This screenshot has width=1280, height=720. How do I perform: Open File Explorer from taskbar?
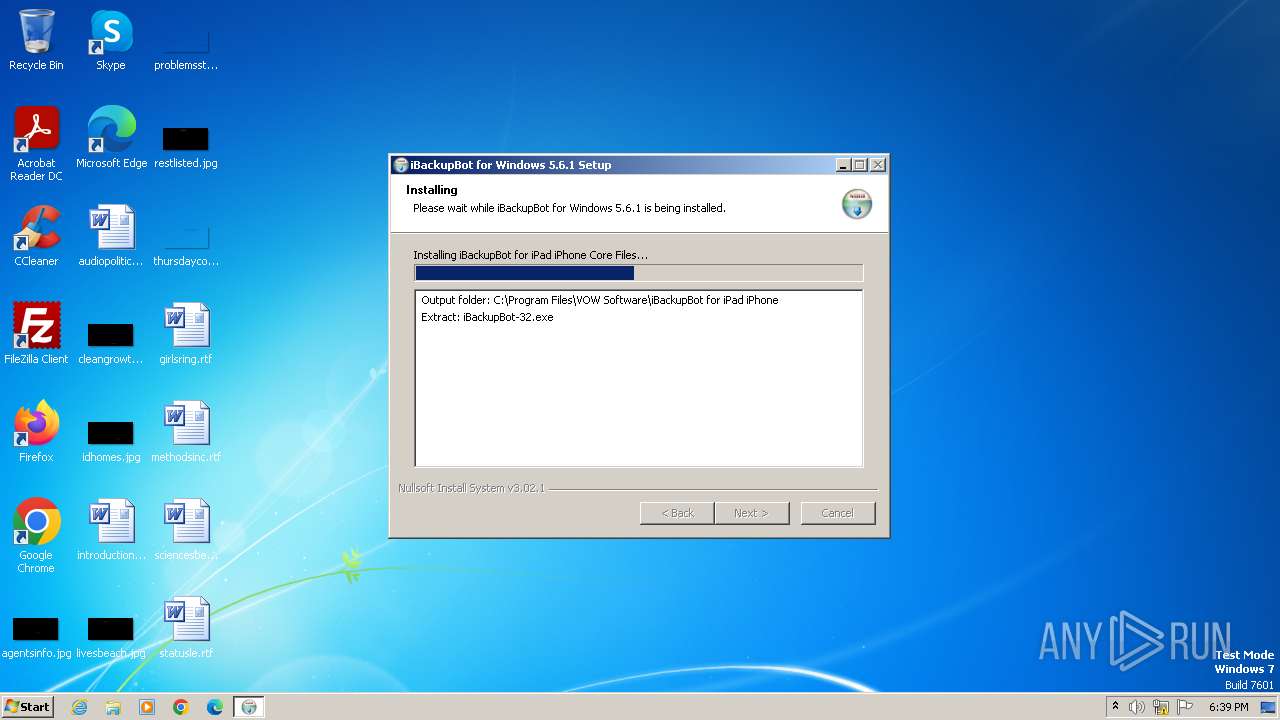(113, 707)
